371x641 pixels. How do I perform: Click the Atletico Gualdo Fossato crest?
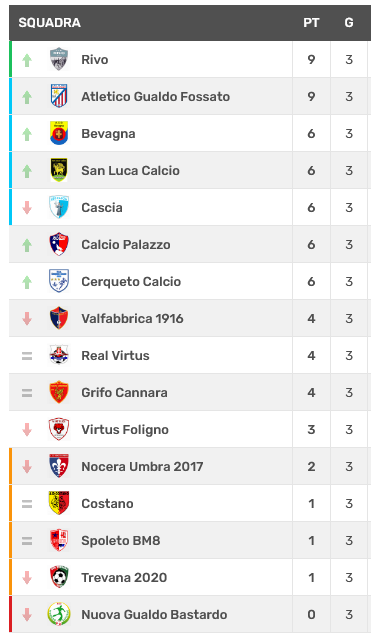pos(59,96)
